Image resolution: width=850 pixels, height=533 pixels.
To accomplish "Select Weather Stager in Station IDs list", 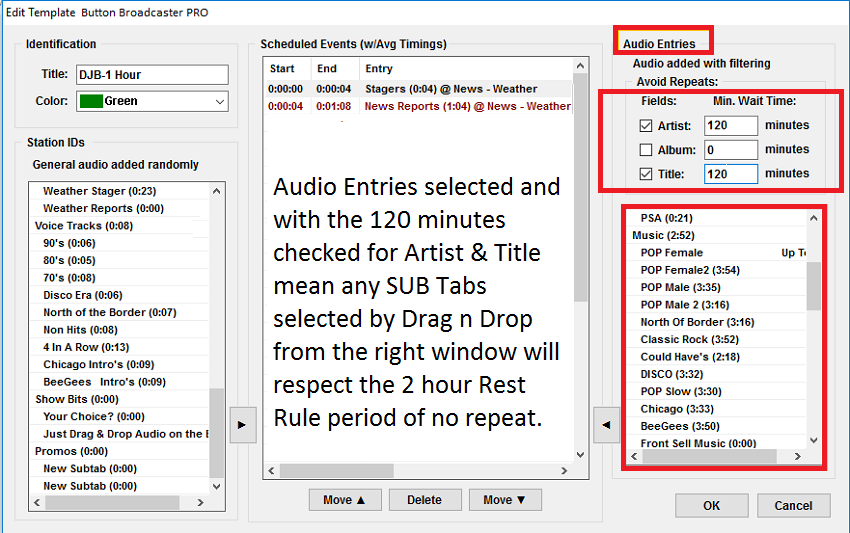I will [99, 191].
